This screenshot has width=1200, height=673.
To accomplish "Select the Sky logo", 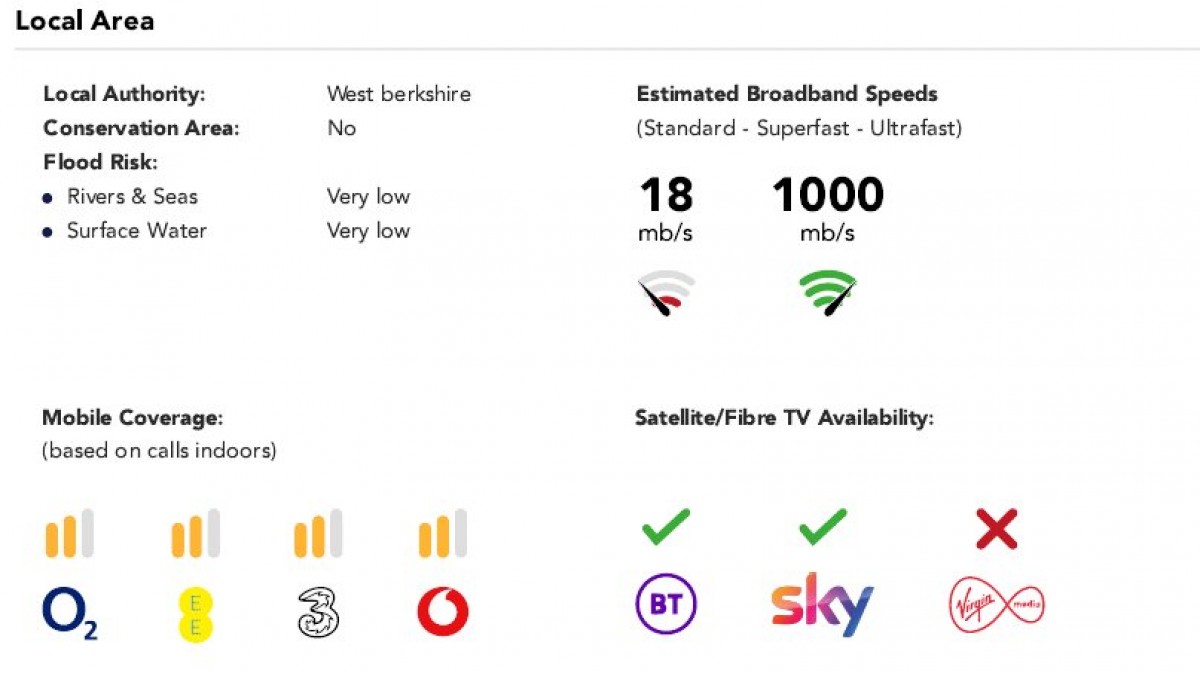I will point(822,604).
